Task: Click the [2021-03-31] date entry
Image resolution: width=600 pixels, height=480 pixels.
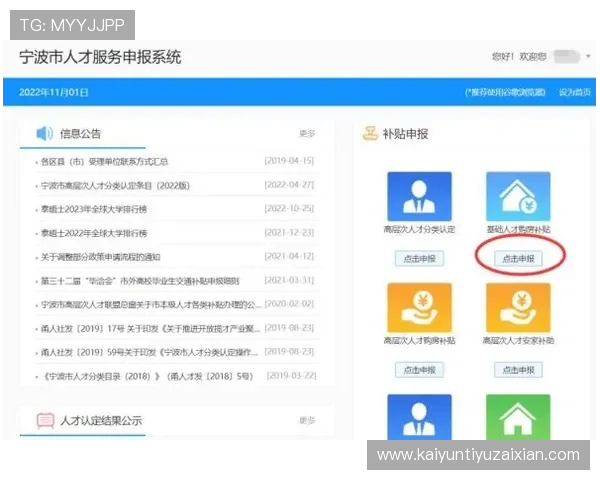Action: (289, 280)
